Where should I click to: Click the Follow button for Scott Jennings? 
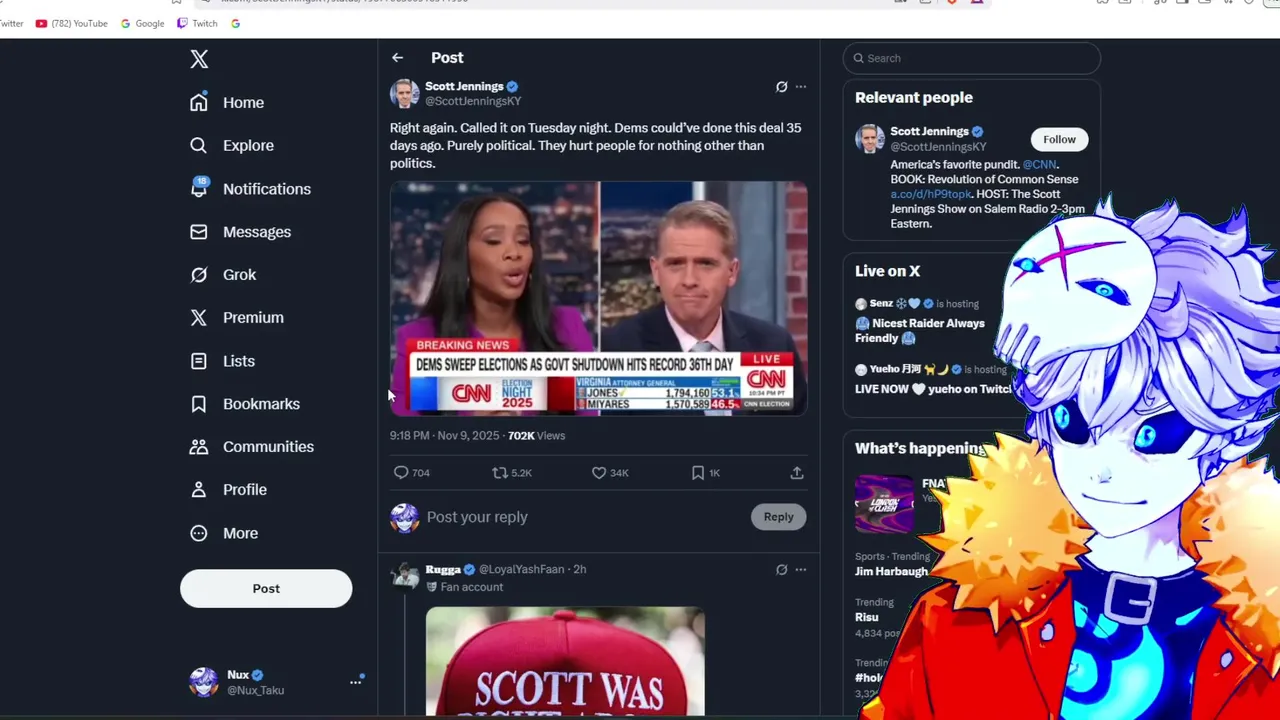click(1059, 140)
